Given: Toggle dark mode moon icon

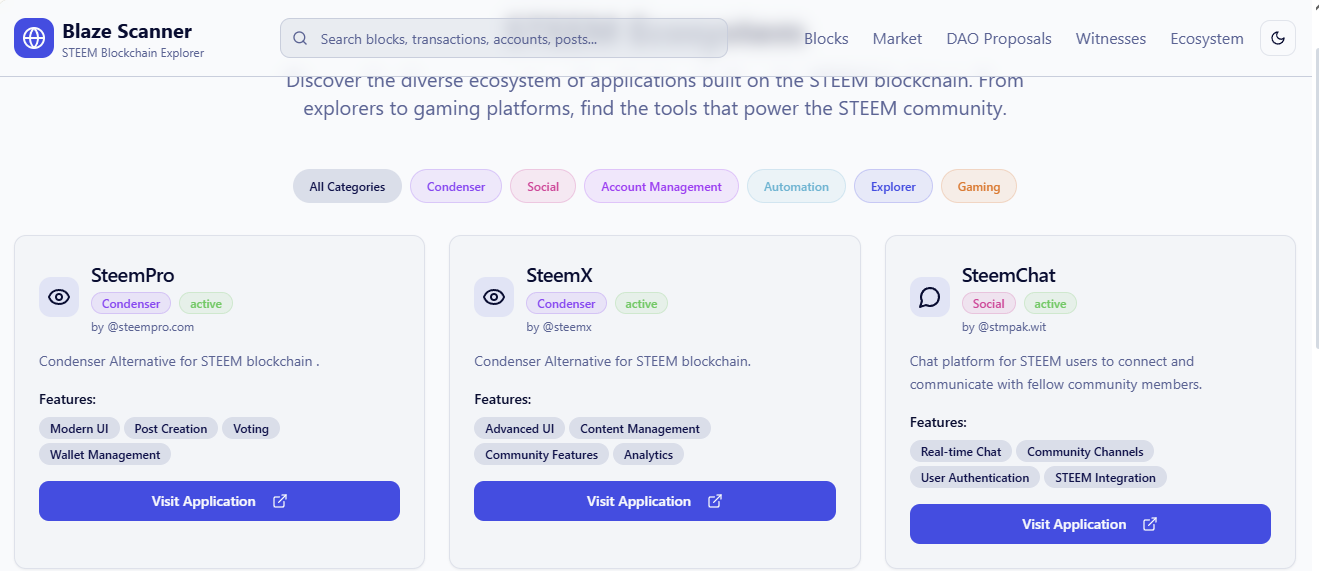Looking at the screenshot, I should coord(1277,38).
